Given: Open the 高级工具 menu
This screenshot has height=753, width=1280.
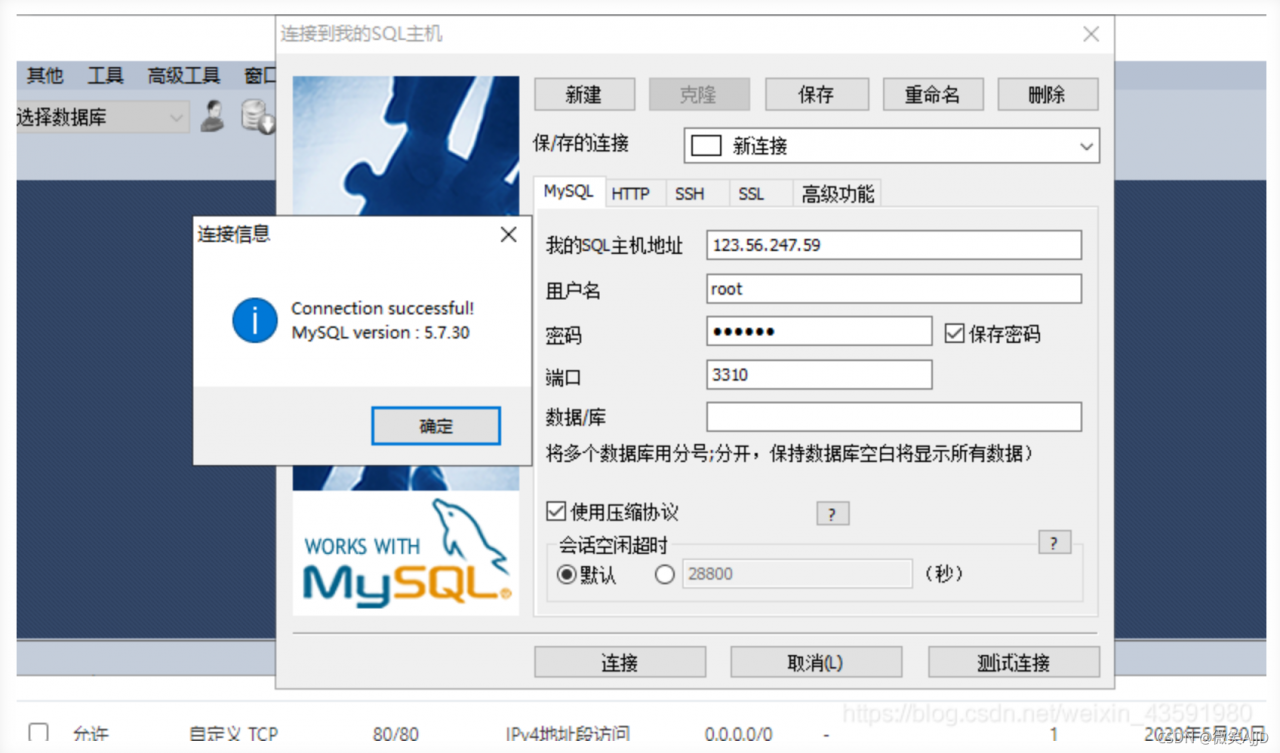Looking at the screenshot, I should pos(183,75).
